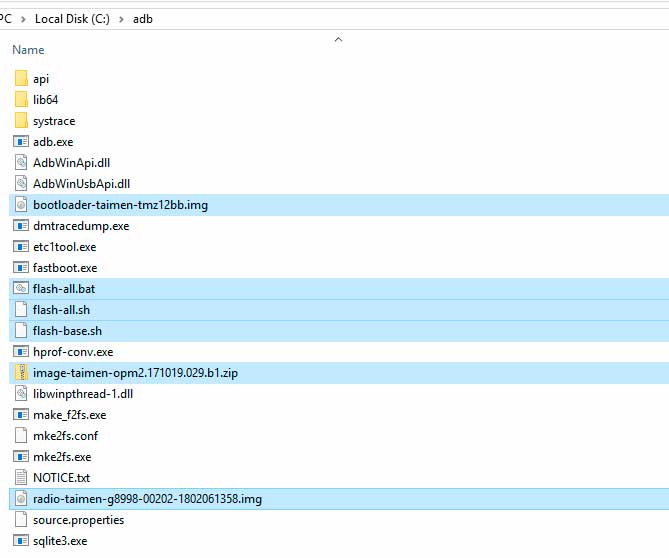The height and width of the screenshot is (558, 669).
Task: Select adb.exe file name
Action: (53, 142)
